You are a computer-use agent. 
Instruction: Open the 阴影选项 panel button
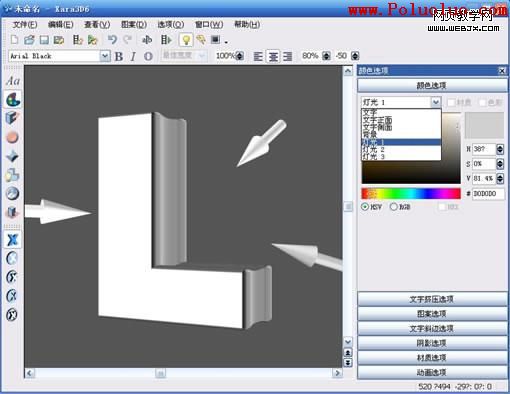[432, 343]
